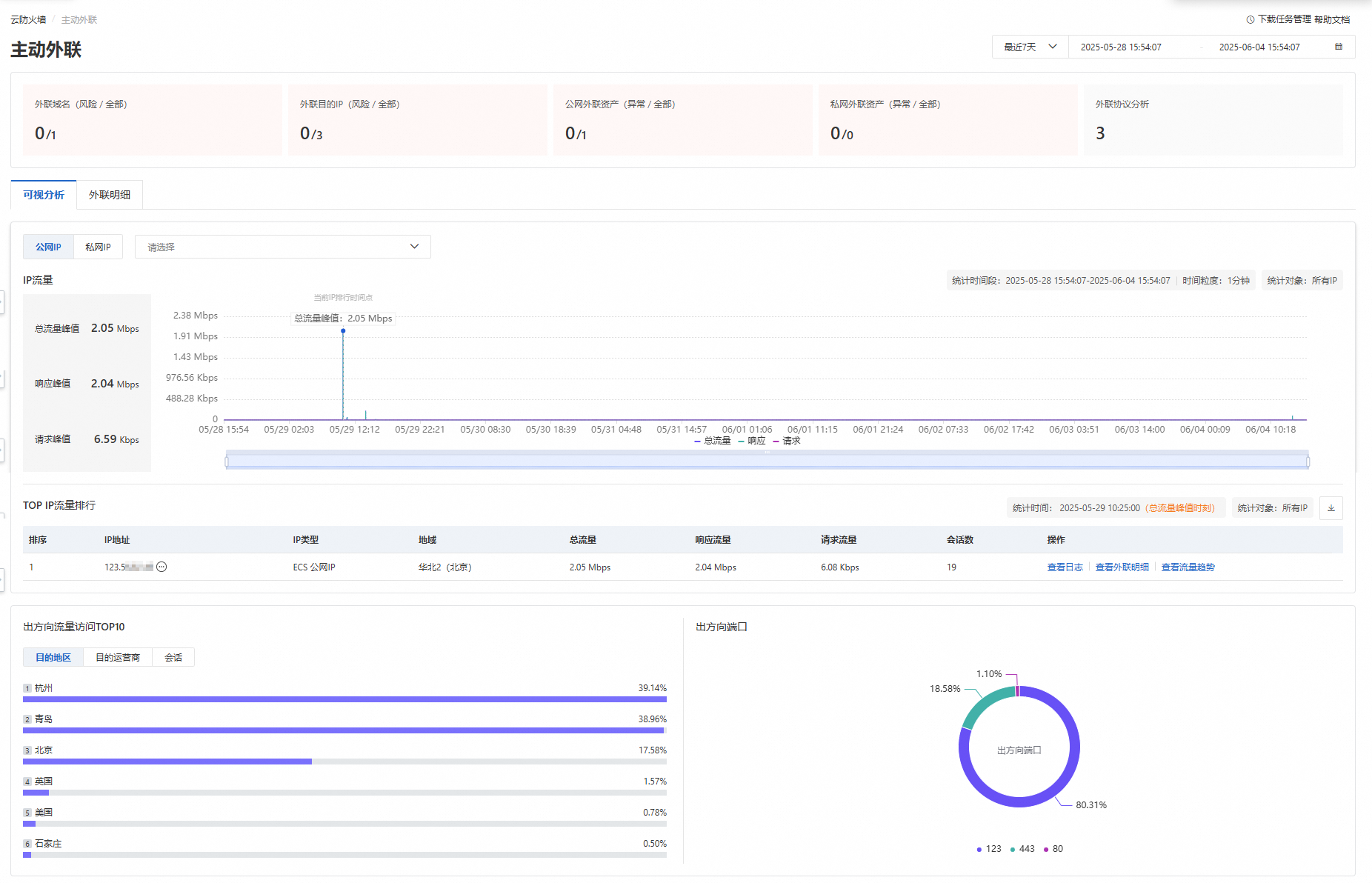Click the ECS 公网IP cell in the table
Image resolution: width=1372 pixels, height=883 pixels.
(314, 567)
